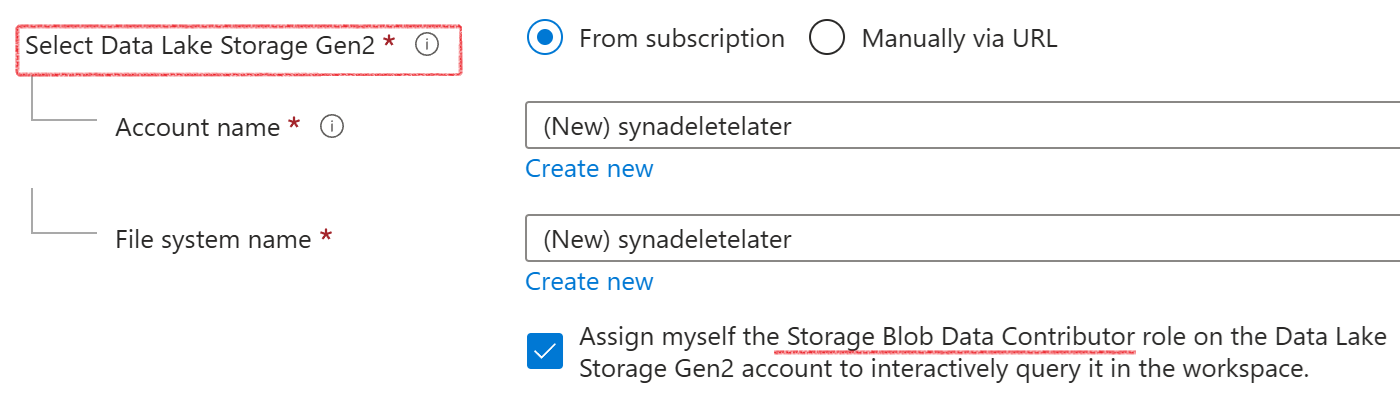
Task: Click the underlined Storage Blob Data Contributor text
Action: [x=961, y=336]
